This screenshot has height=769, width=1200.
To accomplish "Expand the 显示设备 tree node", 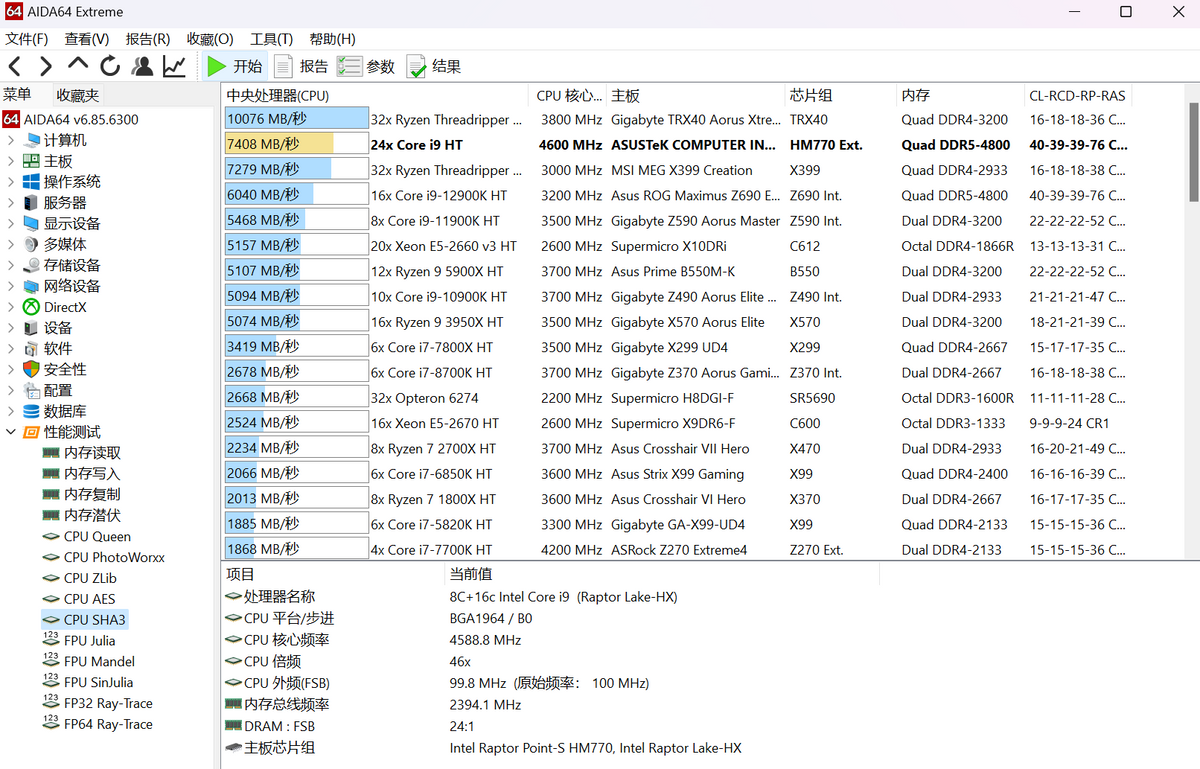I will pos(11,224).
